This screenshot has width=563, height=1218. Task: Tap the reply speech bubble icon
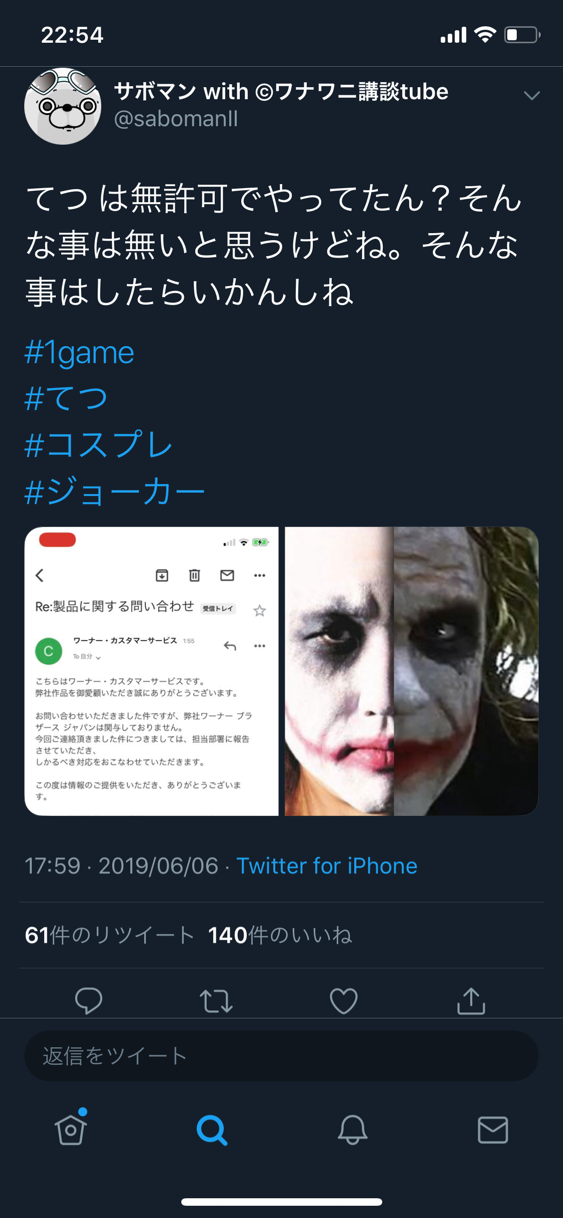(89, 1000)
